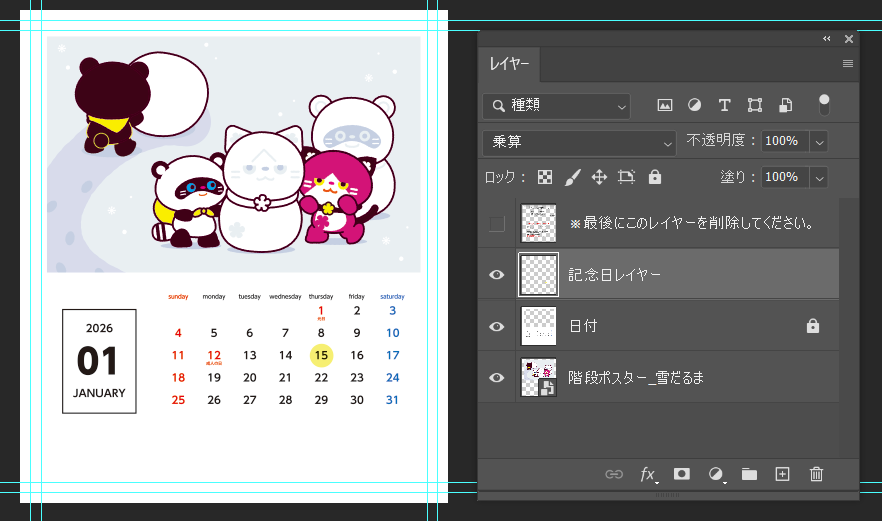Hide the 記念日レイヤー layer

pos(497,275)
